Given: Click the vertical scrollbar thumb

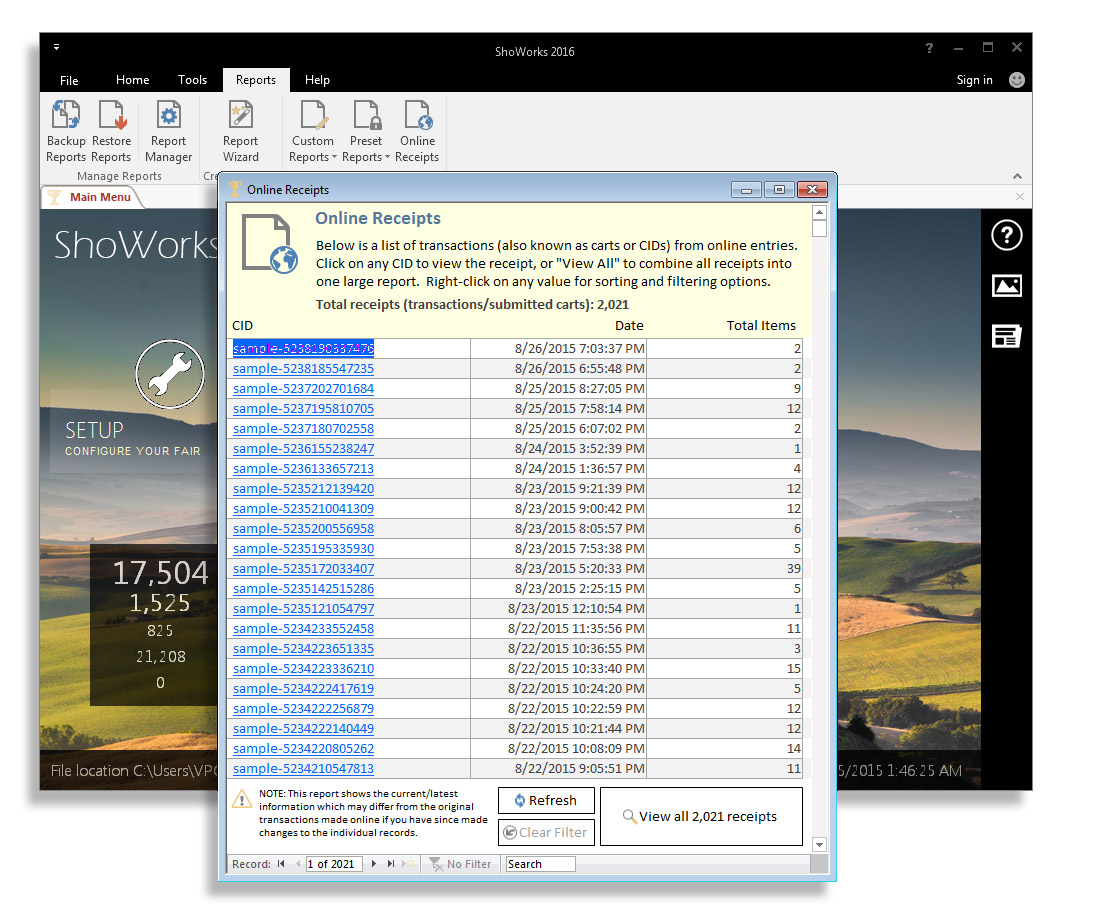Looking at the screenshot, I should point(820,228).
